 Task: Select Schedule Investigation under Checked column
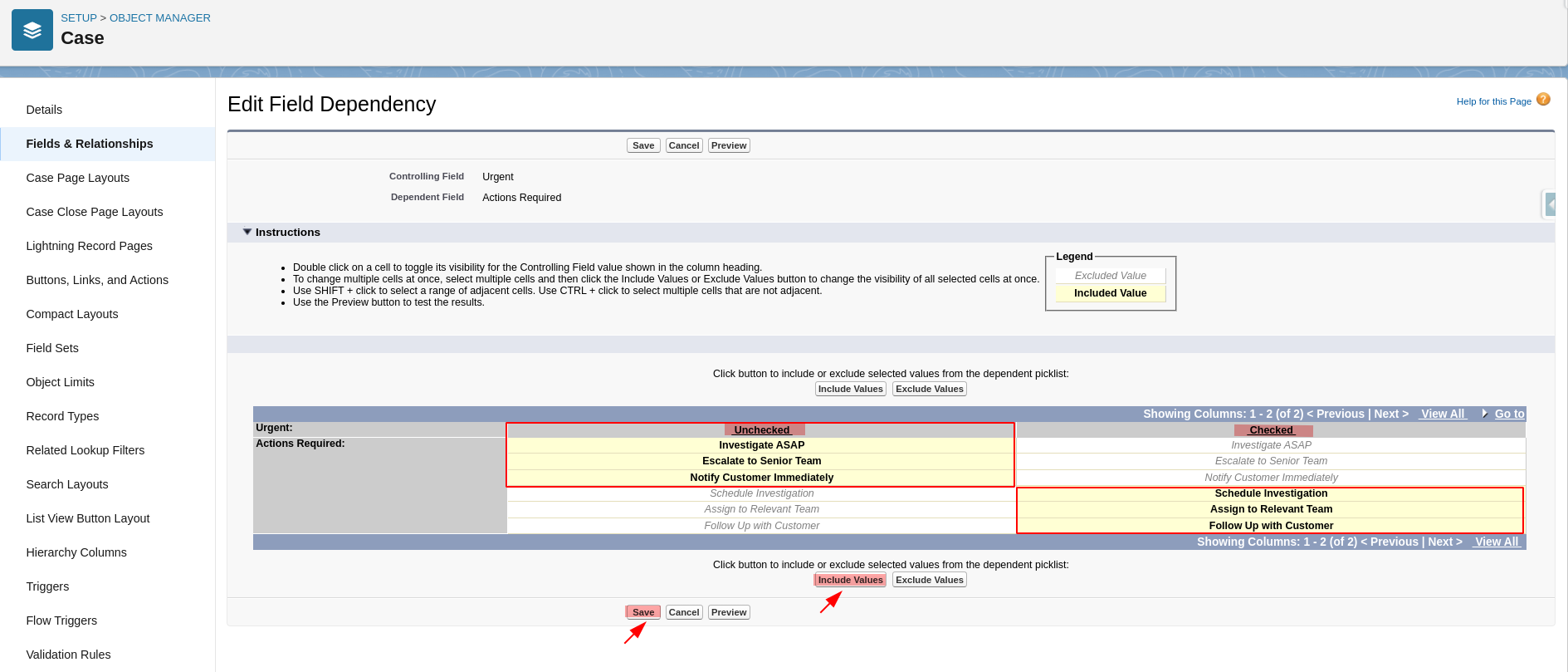click(1272, 493)
